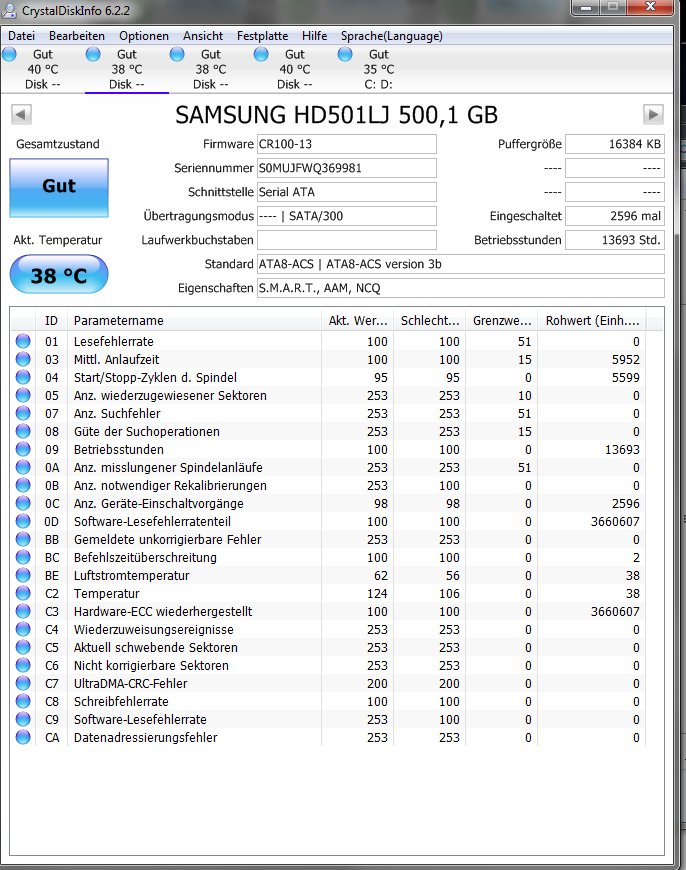The width and height of the screenshot is (686, 870).
Task: Click status icon of Hardware-ECC wiederhergestellt row
Action: [23, 611]
